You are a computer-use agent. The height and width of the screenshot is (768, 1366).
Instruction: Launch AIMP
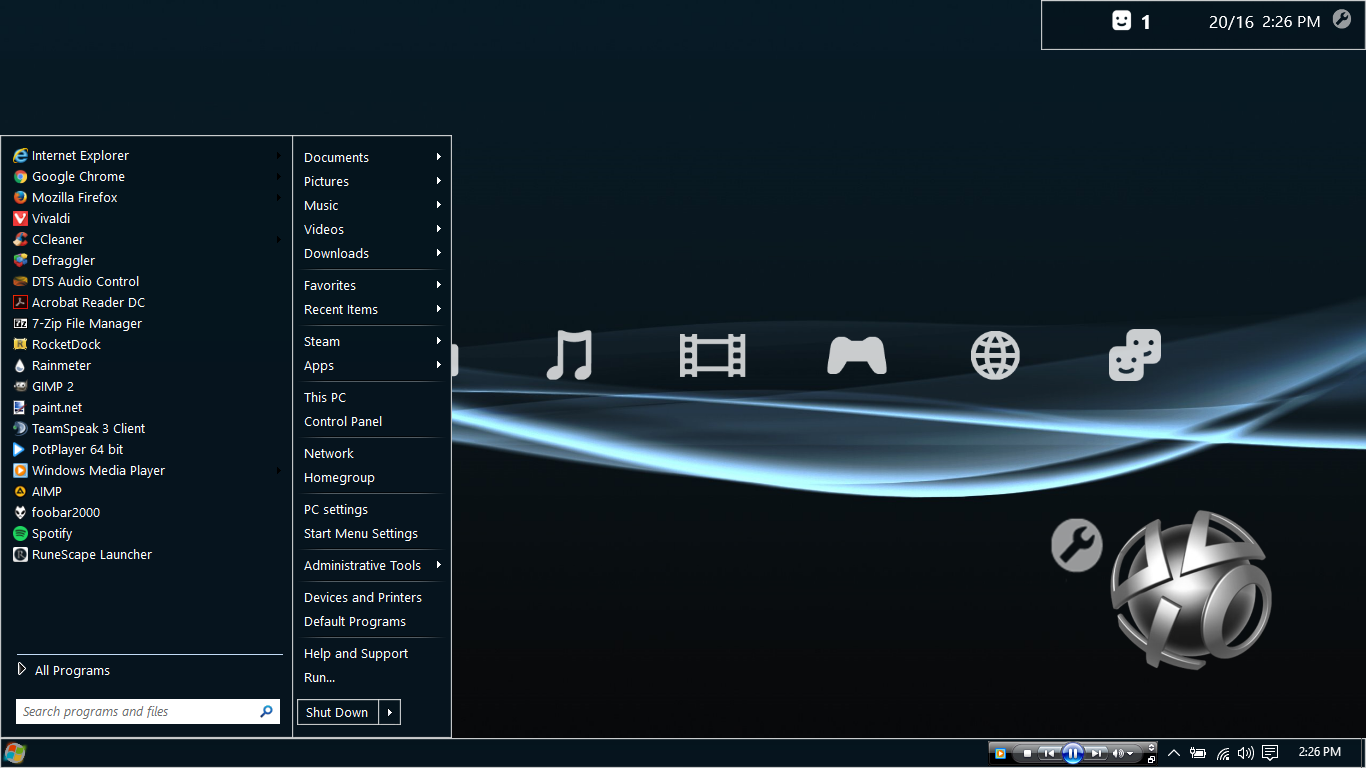tap(146, 491)
